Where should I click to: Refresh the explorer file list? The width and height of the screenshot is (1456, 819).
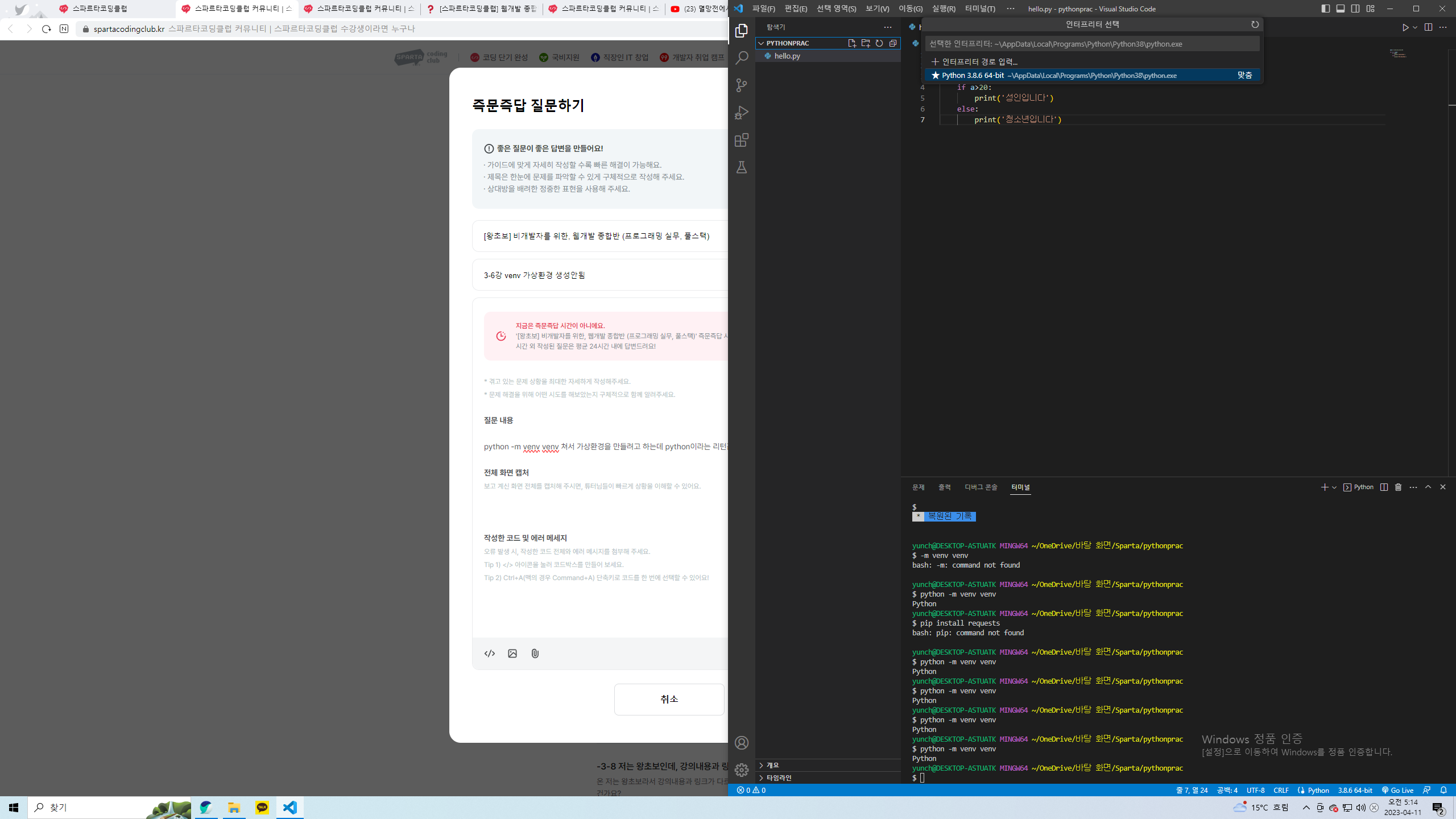click(x=879, y=43)
